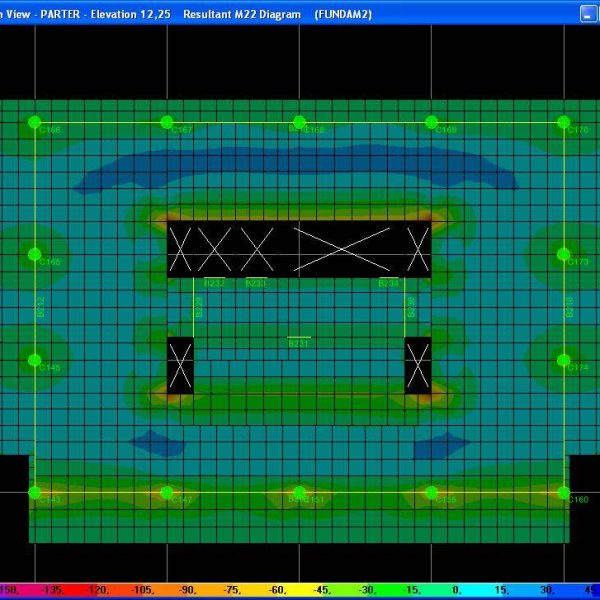This screenshot has width=600, height=600.
Task: Select column node C169
Action: click(431, 122)
